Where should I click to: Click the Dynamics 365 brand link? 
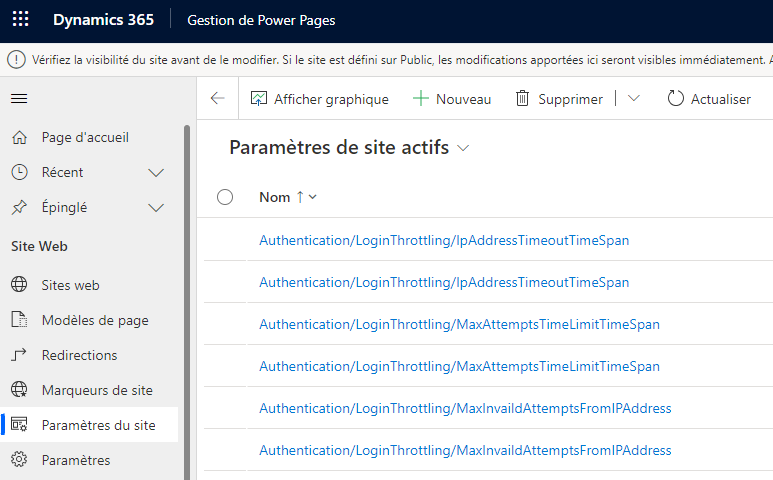pos(104,20)
